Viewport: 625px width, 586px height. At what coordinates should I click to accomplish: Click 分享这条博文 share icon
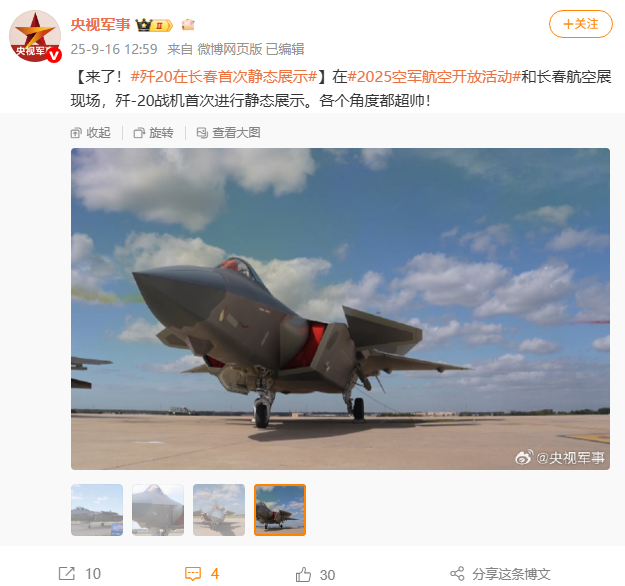tap(457, 574)
